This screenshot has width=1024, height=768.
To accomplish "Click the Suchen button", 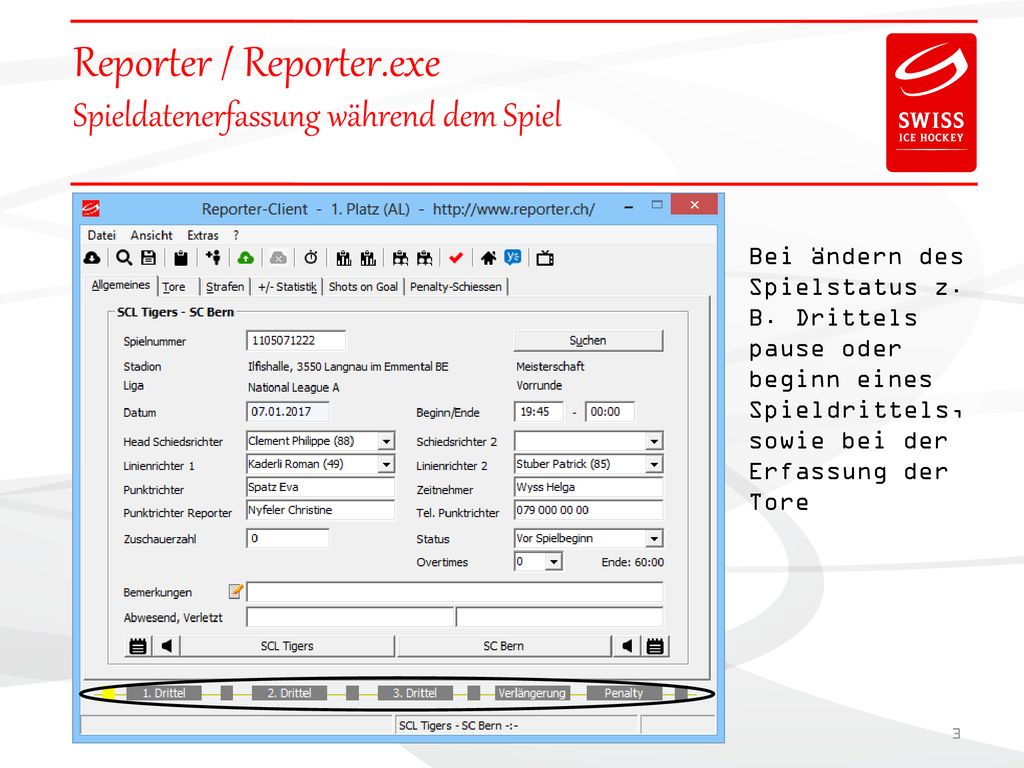I will tap(588, 340).
